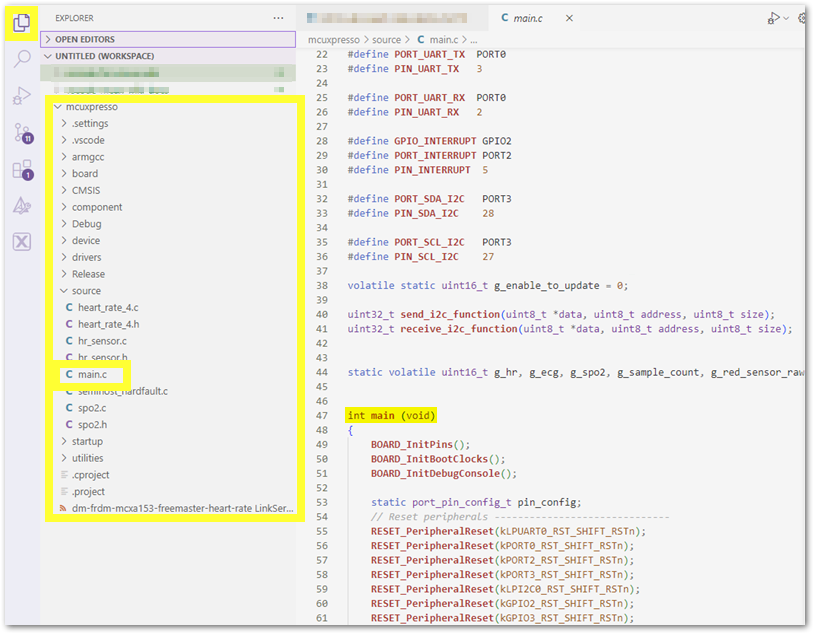This screenshot has height=634, width=814.
Task: Open Explorer more actions ellipsis
Action: [x=278, y=18]
